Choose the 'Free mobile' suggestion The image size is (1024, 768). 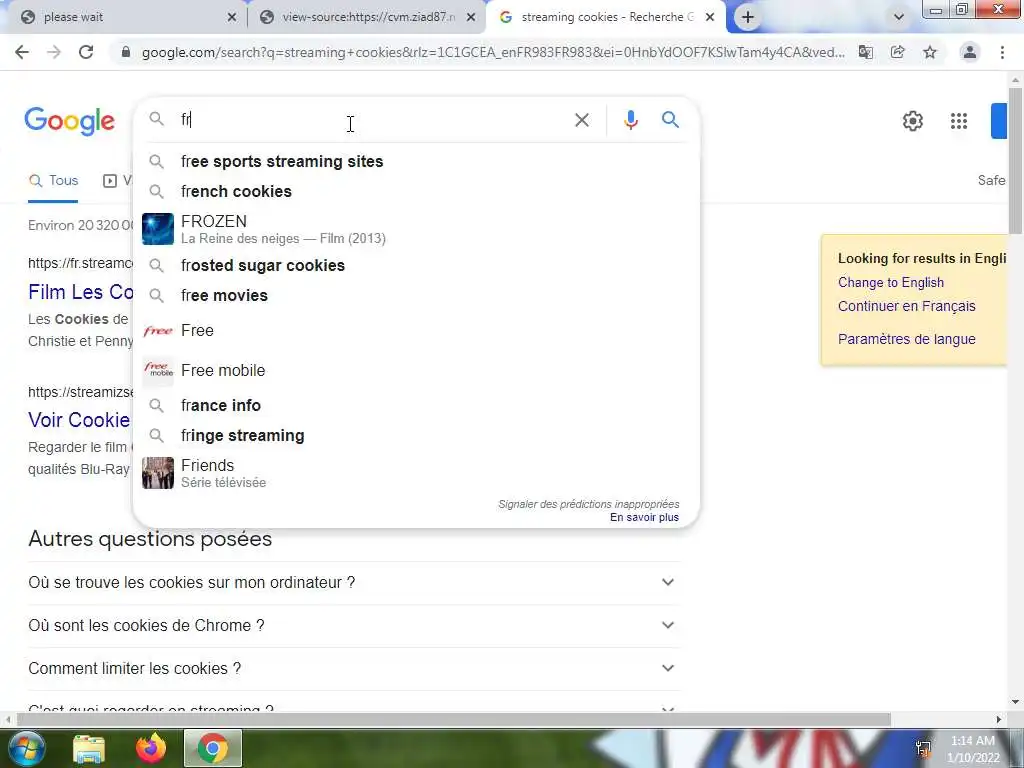click(x=416, y=370)
